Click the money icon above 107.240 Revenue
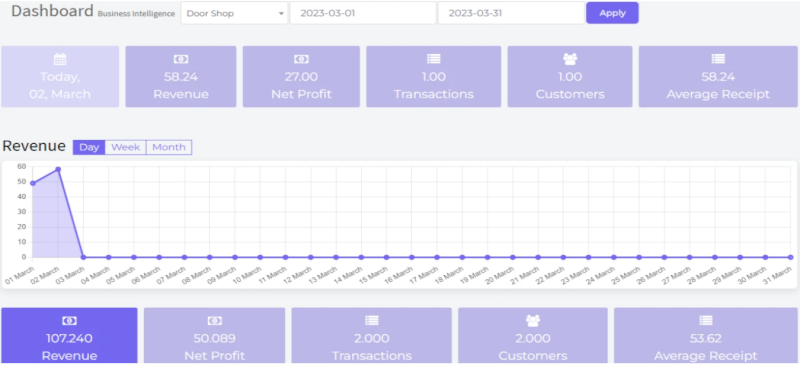The image size is (800, 365). pyautogui.click(x=69, y=321)
